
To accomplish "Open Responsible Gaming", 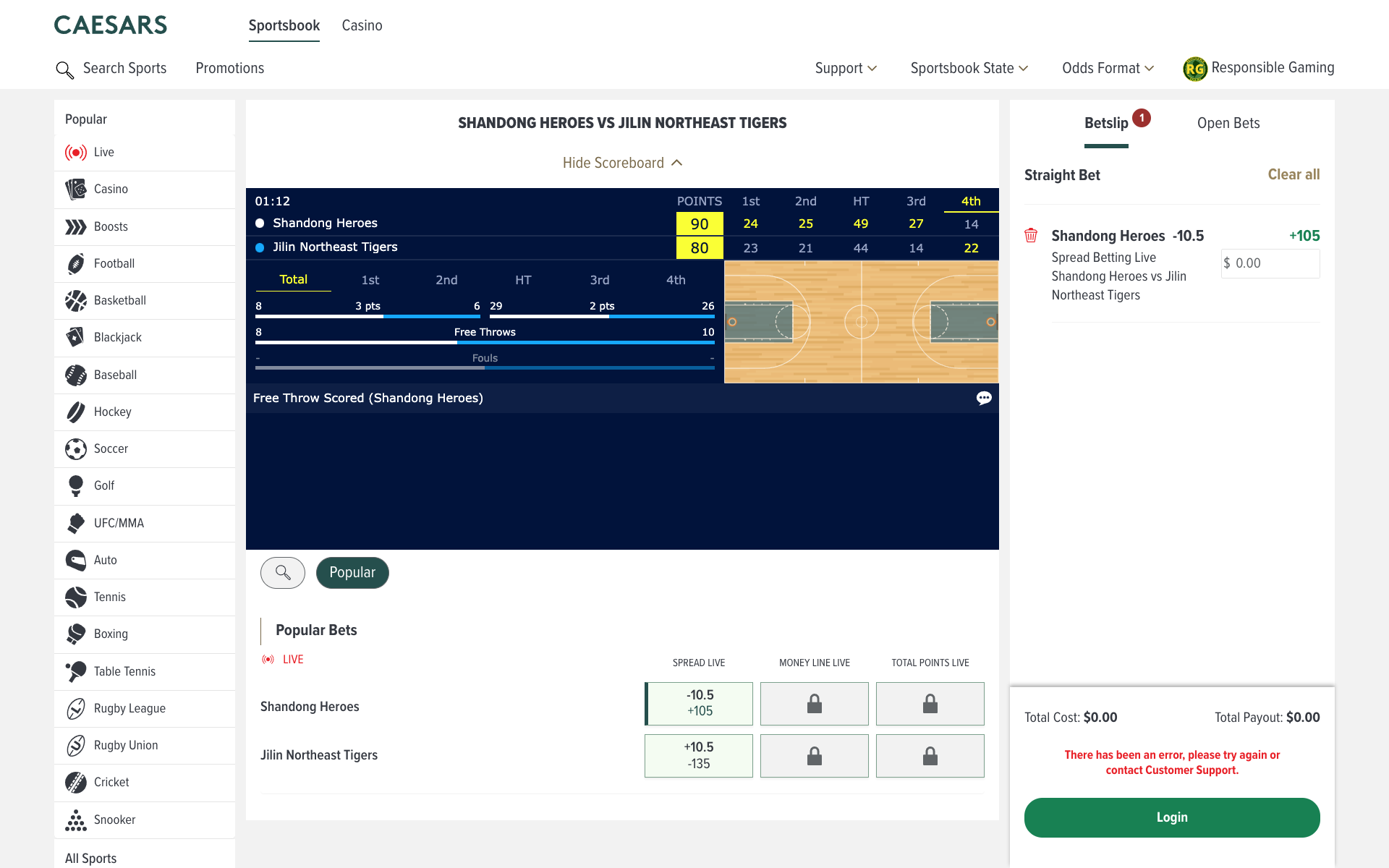I will point(1259,67).
